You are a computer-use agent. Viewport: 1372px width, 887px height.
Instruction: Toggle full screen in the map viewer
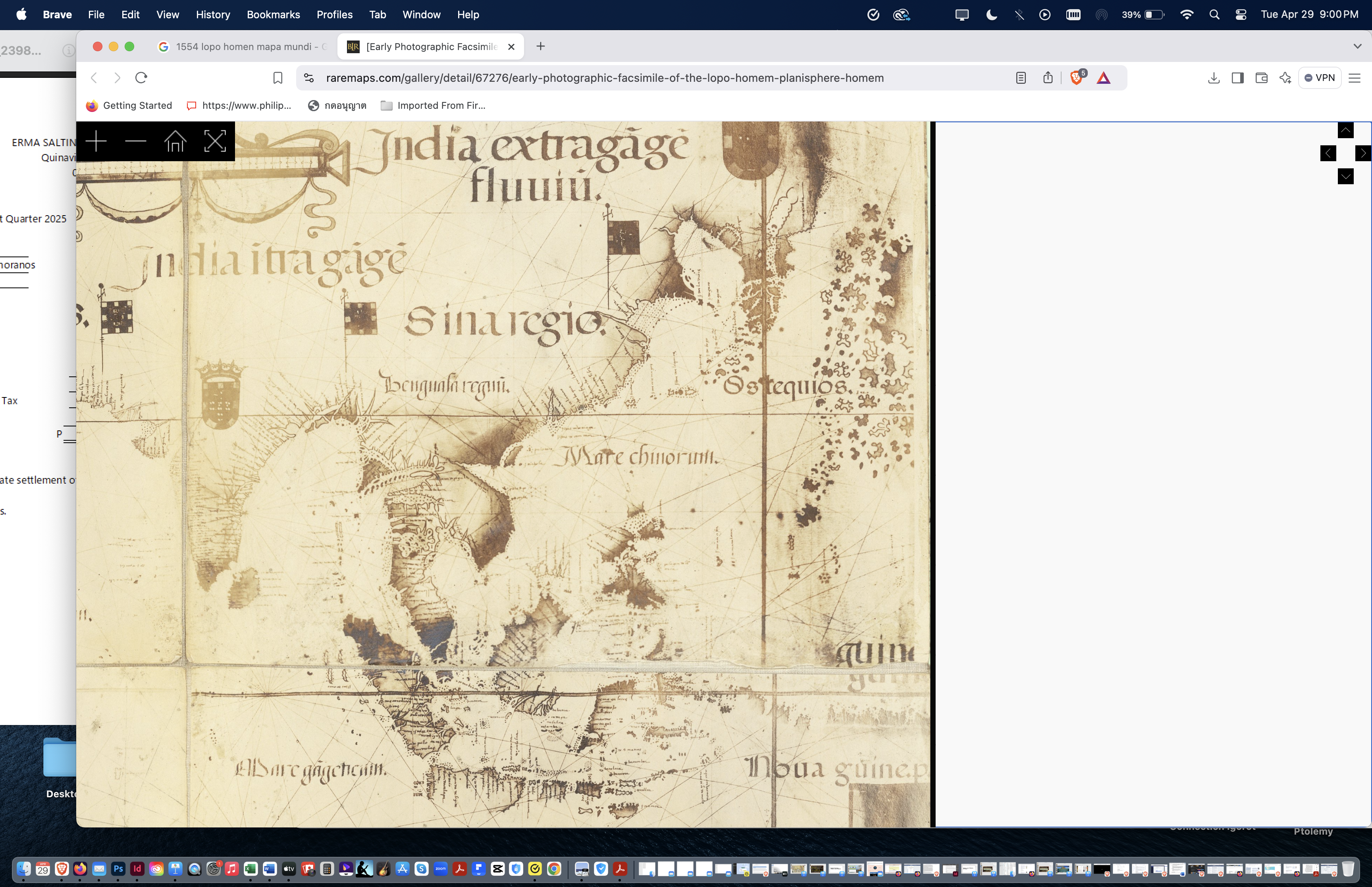coord(215,141)
